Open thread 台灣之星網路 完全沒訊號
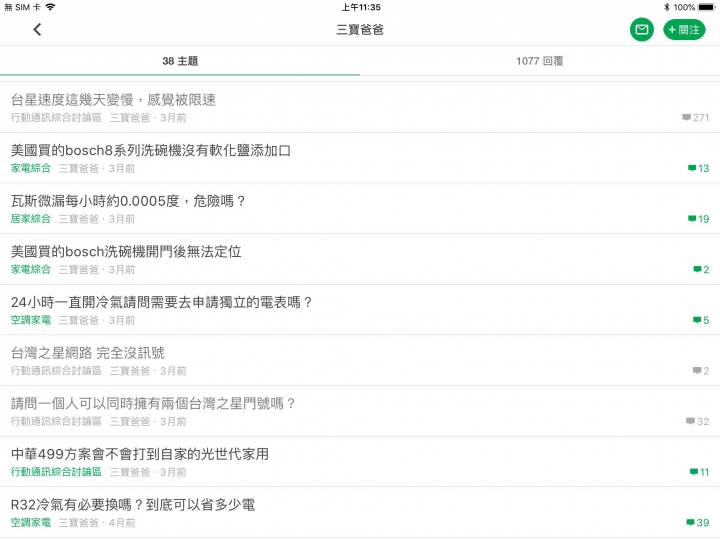 (x=360, y=361)
